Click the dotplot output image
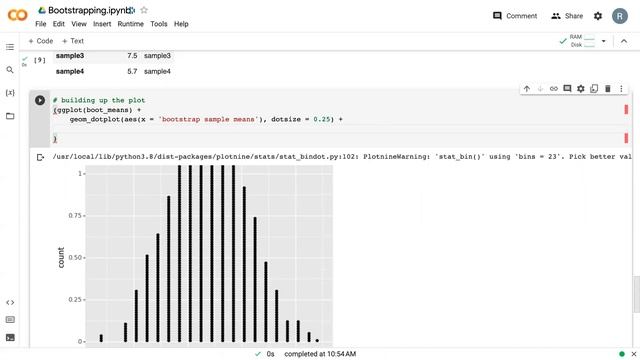 pos(194,256)
